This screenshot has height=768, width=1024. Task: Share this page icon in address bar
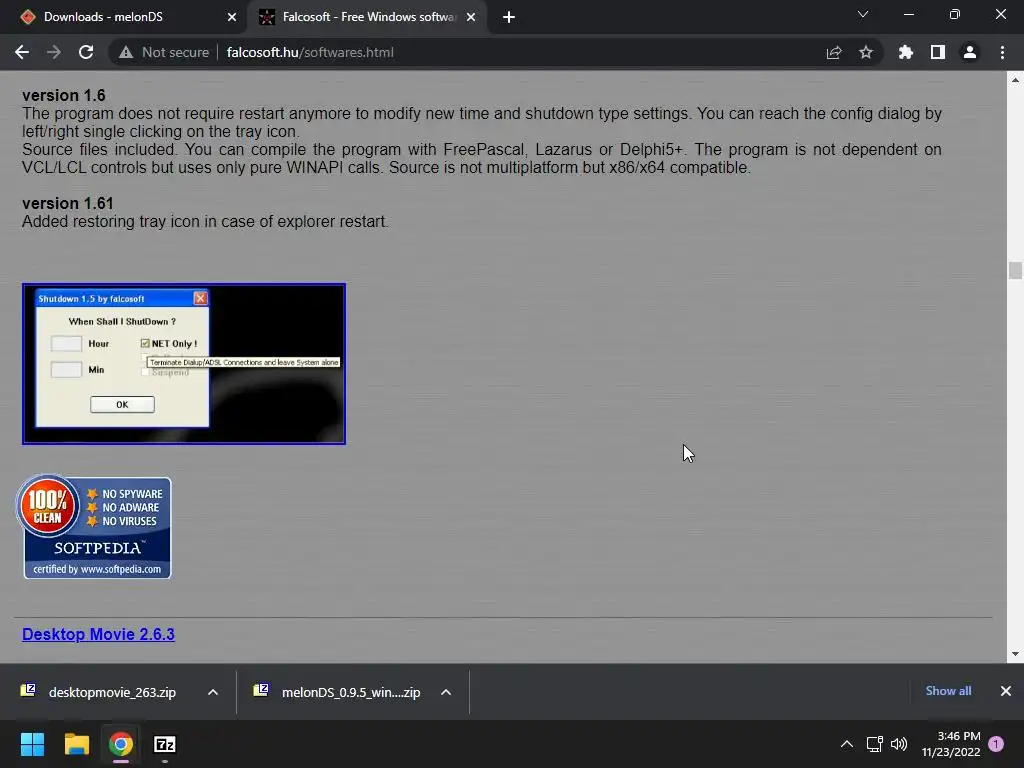tap(834, 52)
